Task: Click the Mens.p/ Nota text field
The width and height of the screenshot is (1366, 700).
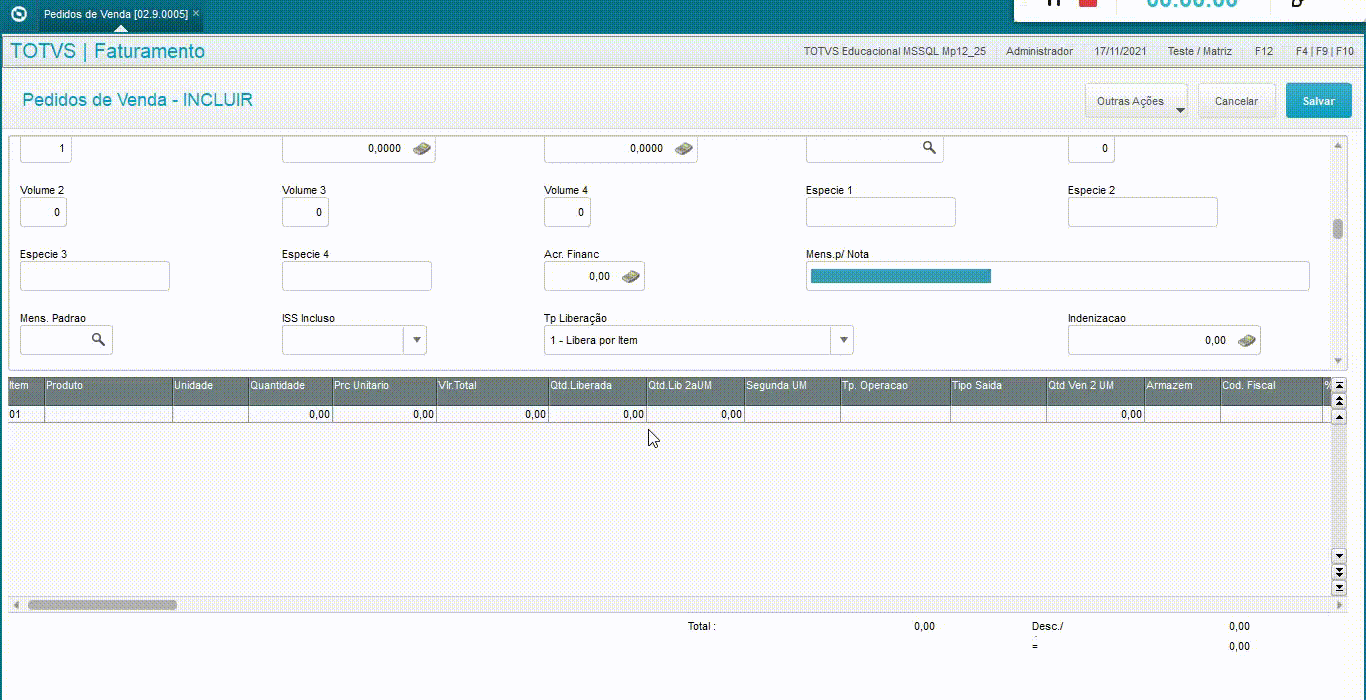Action: (x=1057, y=276)
